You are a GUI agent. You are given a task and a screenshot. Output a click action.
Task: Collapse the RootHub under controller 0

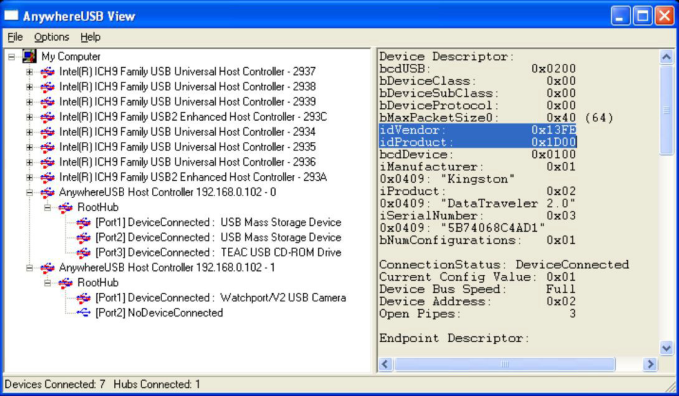coord(48,208)
